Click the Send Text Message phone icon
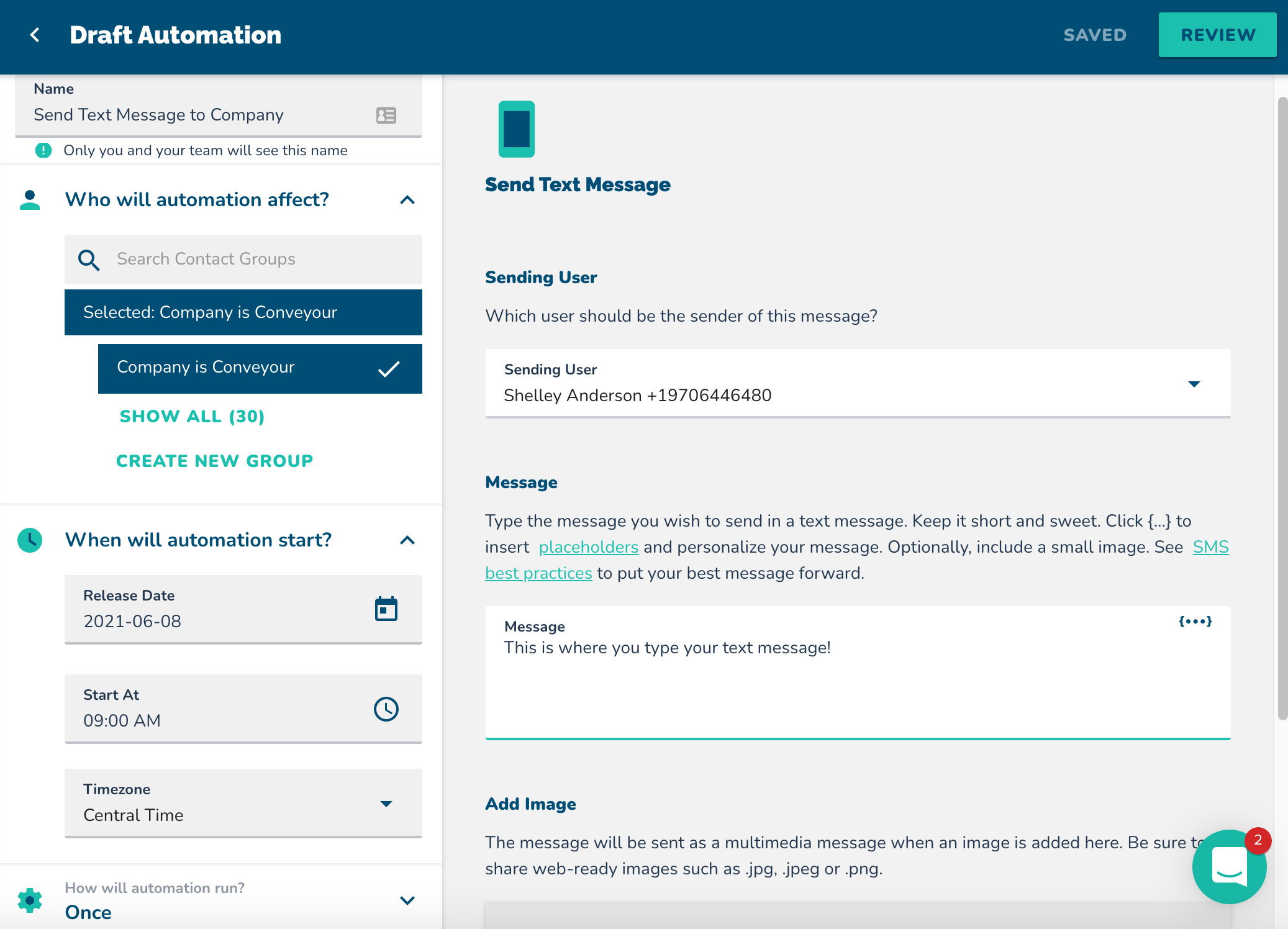 (x=516, y=129)
